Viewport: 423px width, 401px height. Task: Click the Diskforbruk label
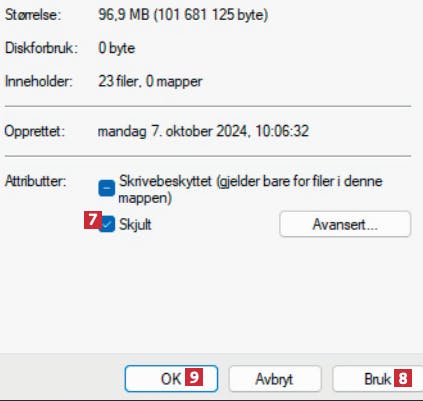41,48
